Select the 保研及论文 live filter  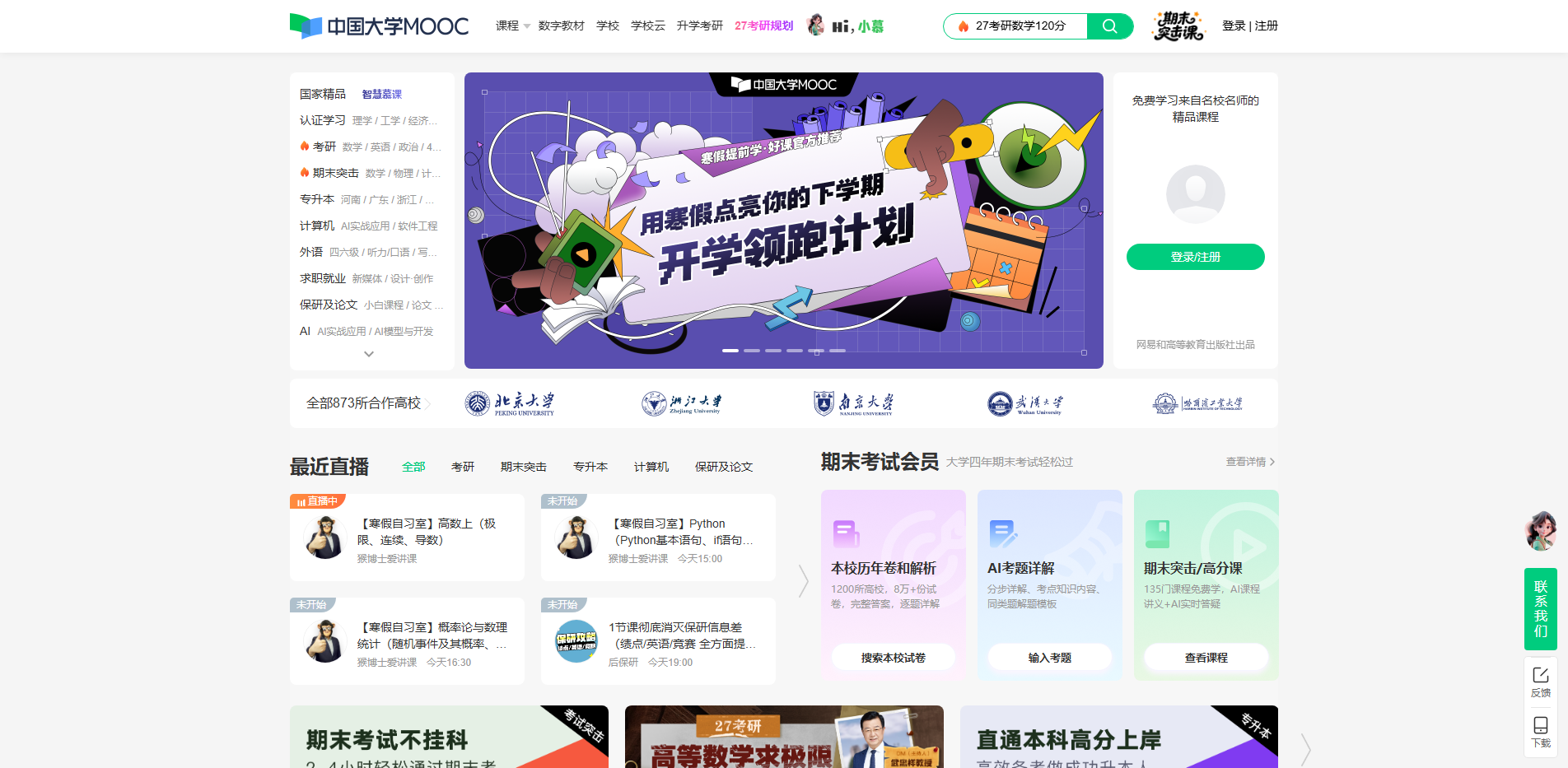[x=722, y=466]
